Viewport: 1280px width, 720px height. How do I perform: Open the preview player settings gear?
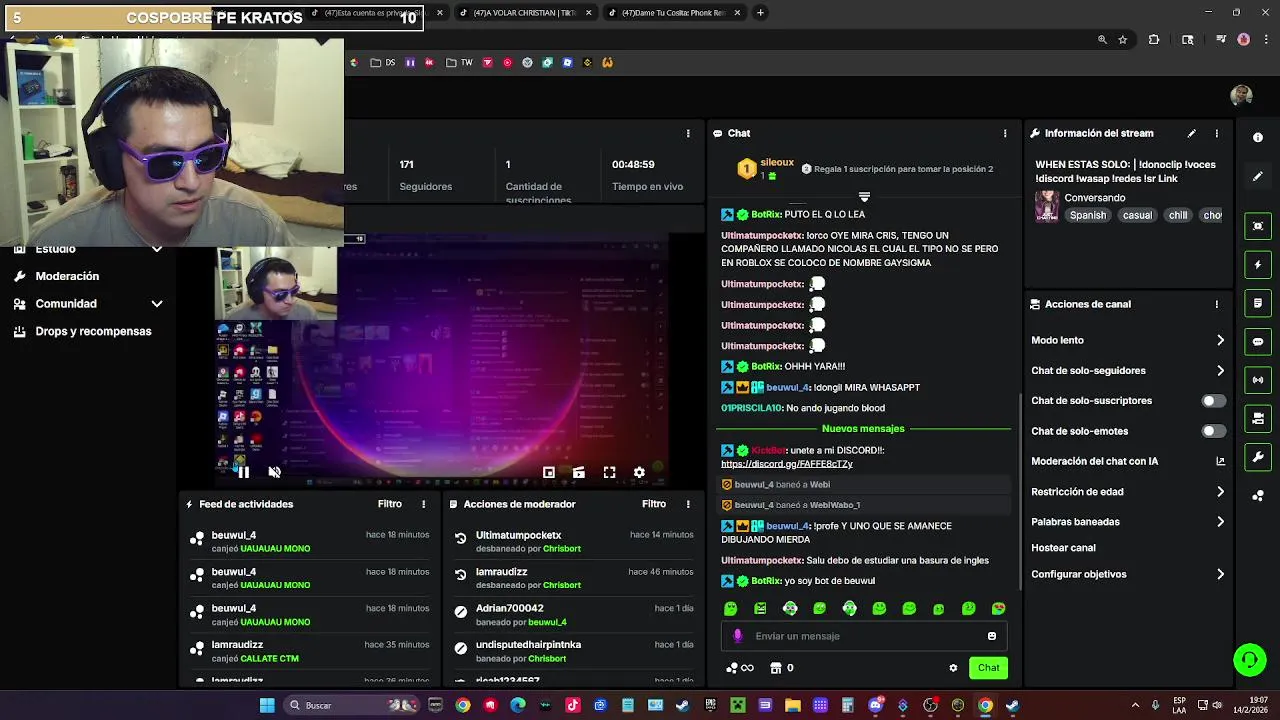pos(639,472)
